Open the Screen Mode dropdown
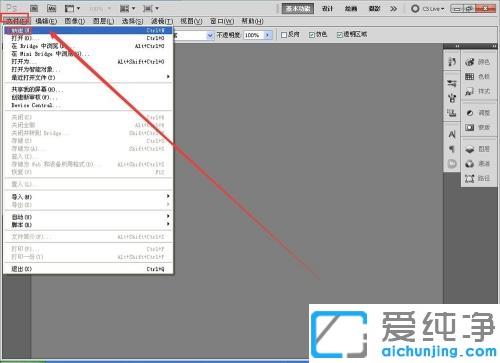 click(x=151, y=8)
